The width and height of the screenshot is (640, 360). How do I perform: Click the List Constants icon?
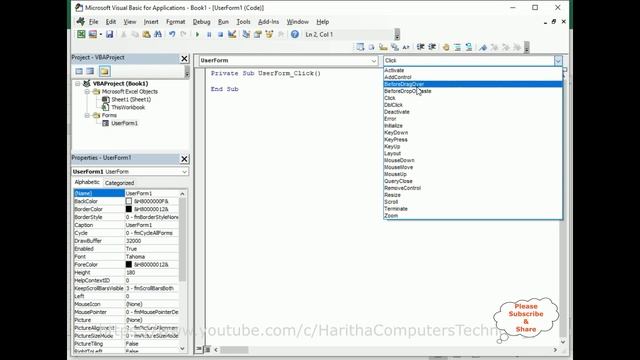[x=371, y=47]
